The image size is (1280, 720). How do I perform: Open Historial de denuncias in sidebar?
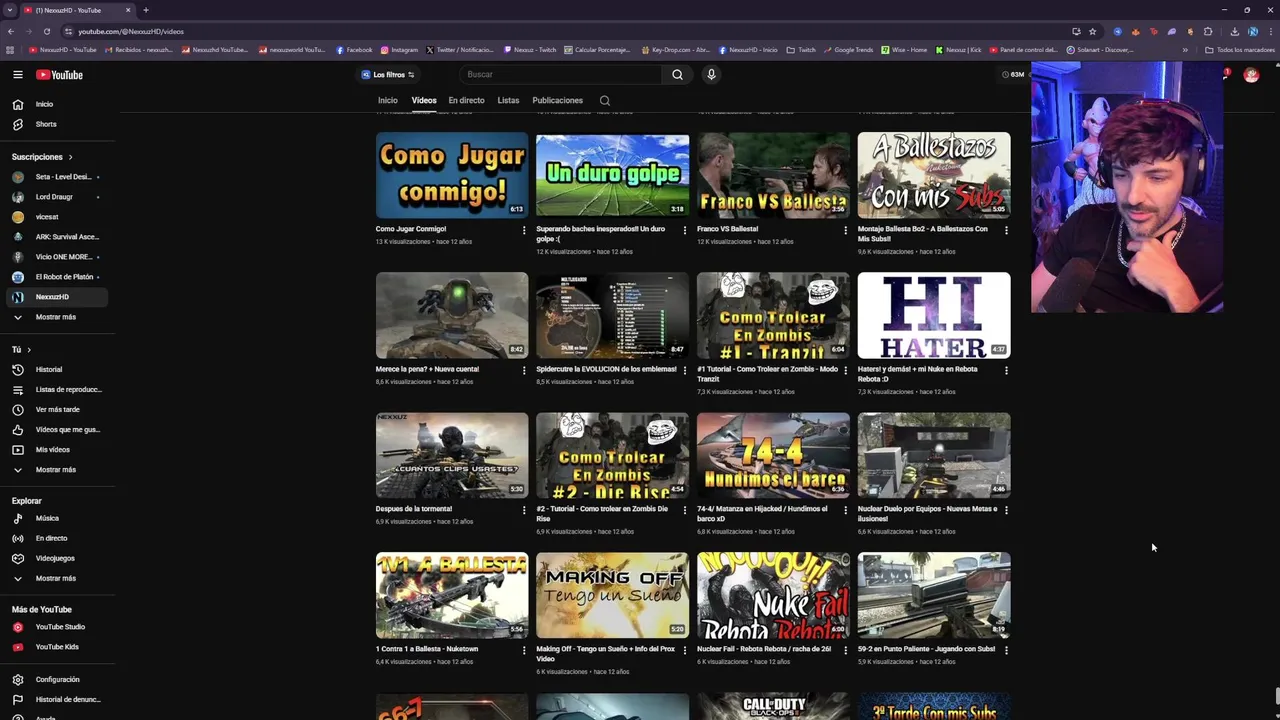[x=58, y=699]
